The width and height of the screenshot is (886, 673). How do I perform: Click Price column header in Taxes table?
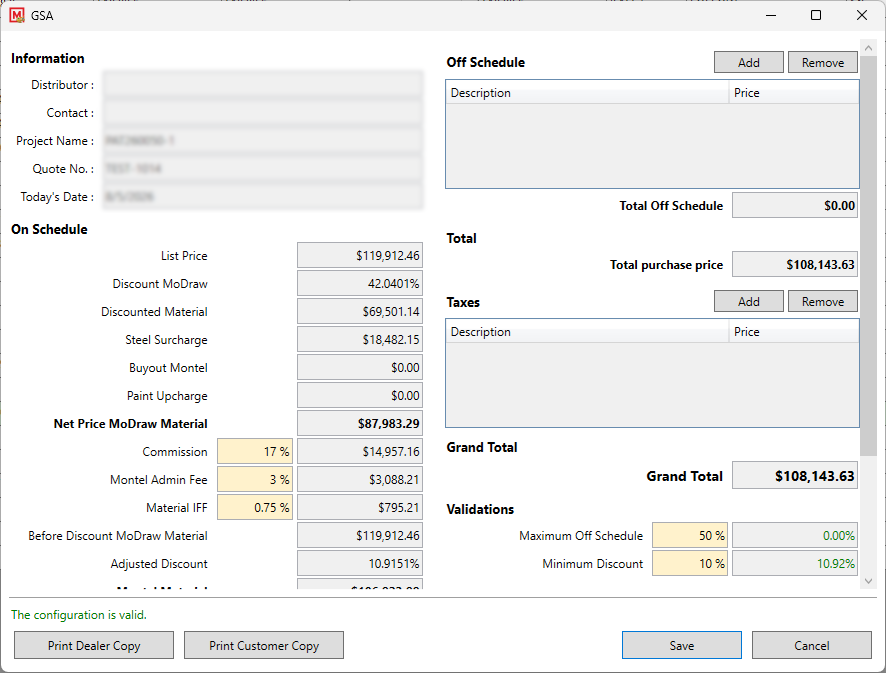[794, 332]
